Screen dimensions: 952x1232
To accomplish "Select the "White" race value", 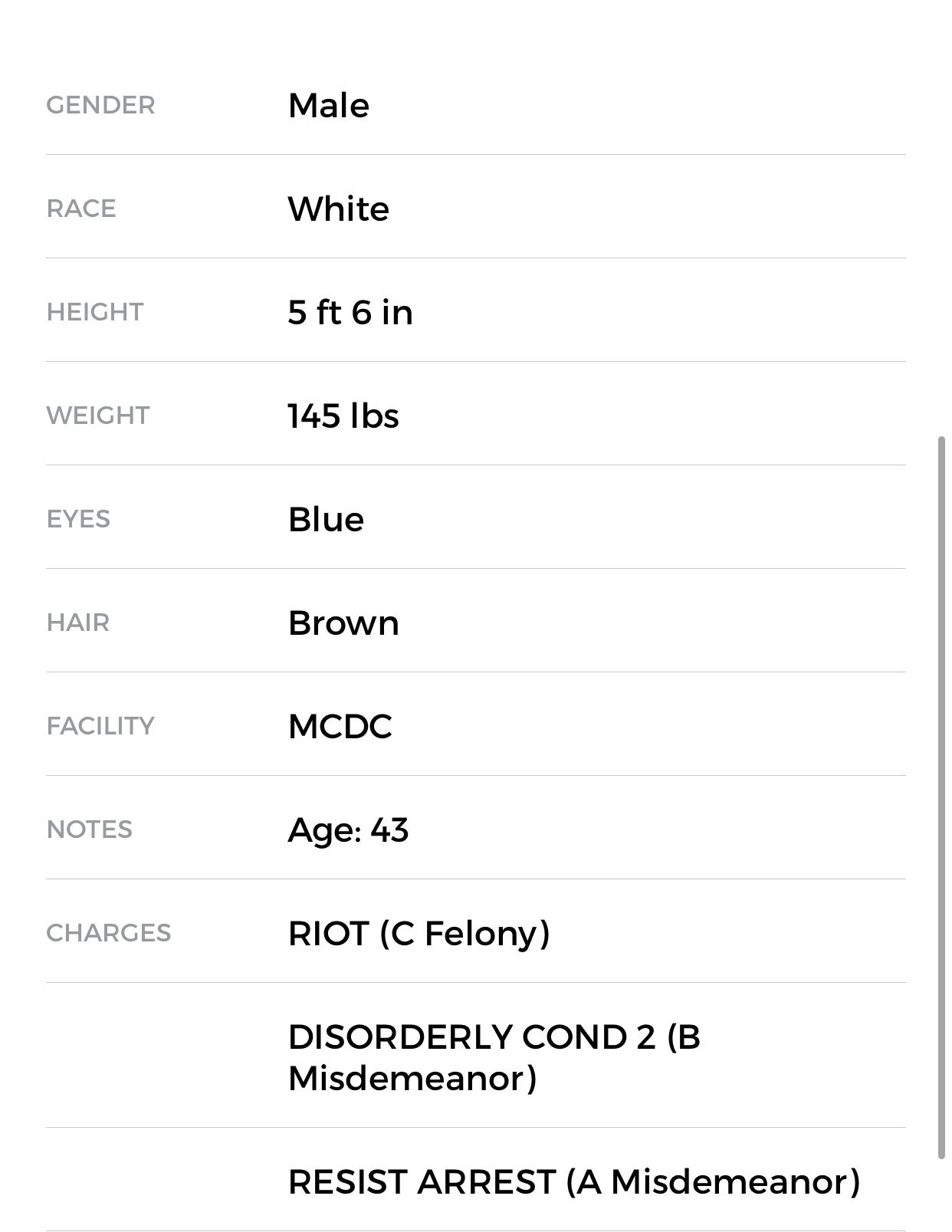I will [x=338, y=209].
